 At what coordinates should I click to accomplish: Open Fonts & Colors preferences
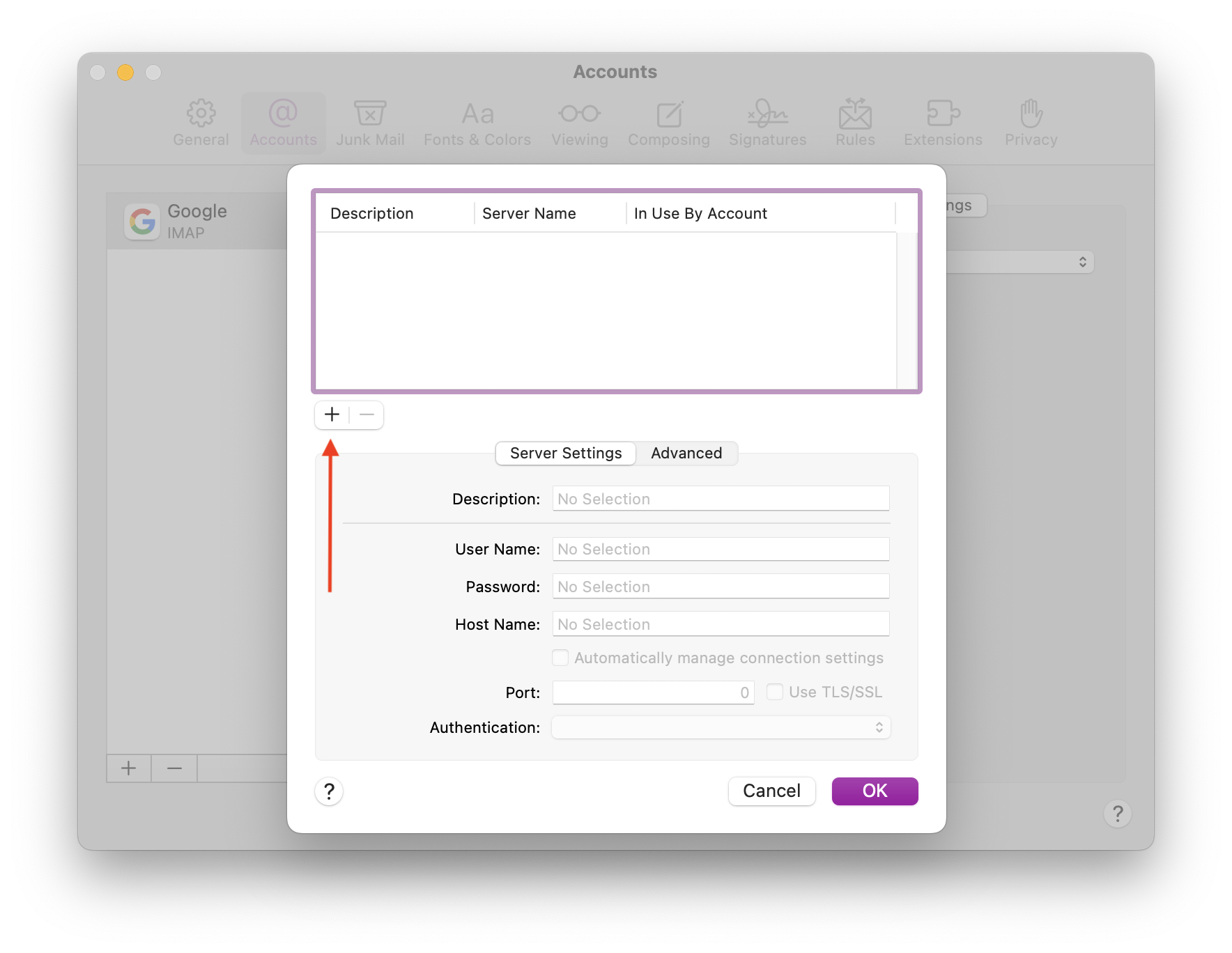pos(477,123)
